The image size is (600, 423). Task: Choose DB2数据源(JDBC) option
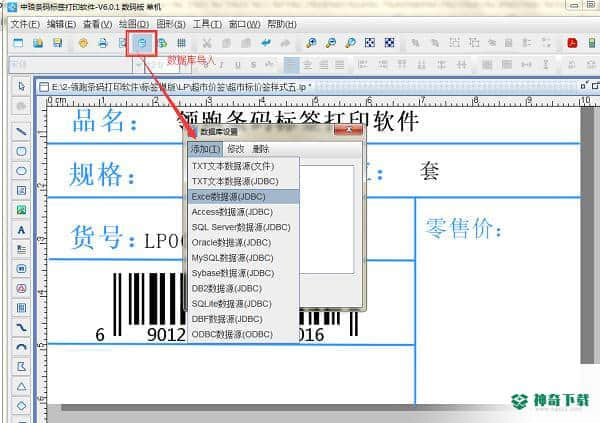coord(243,289)
